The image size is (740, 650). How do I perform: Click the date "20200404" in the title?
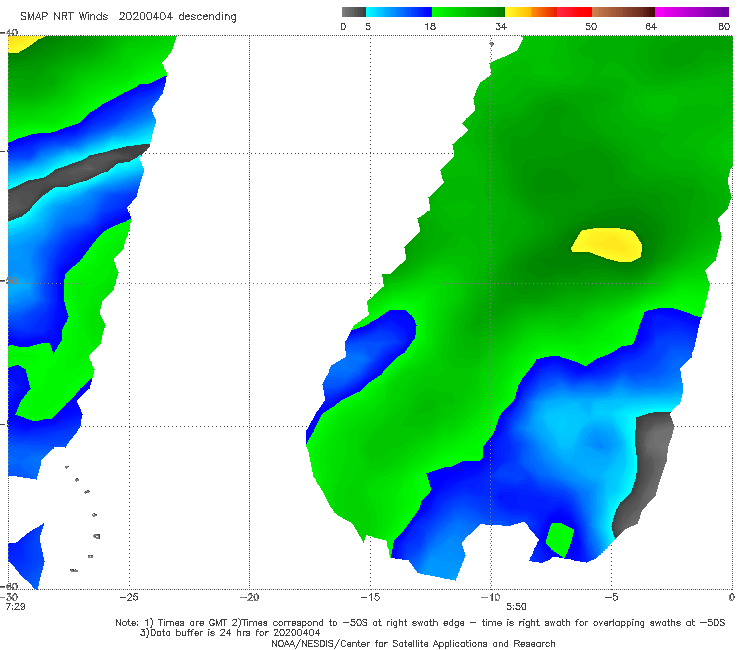(x=145, y=16)
